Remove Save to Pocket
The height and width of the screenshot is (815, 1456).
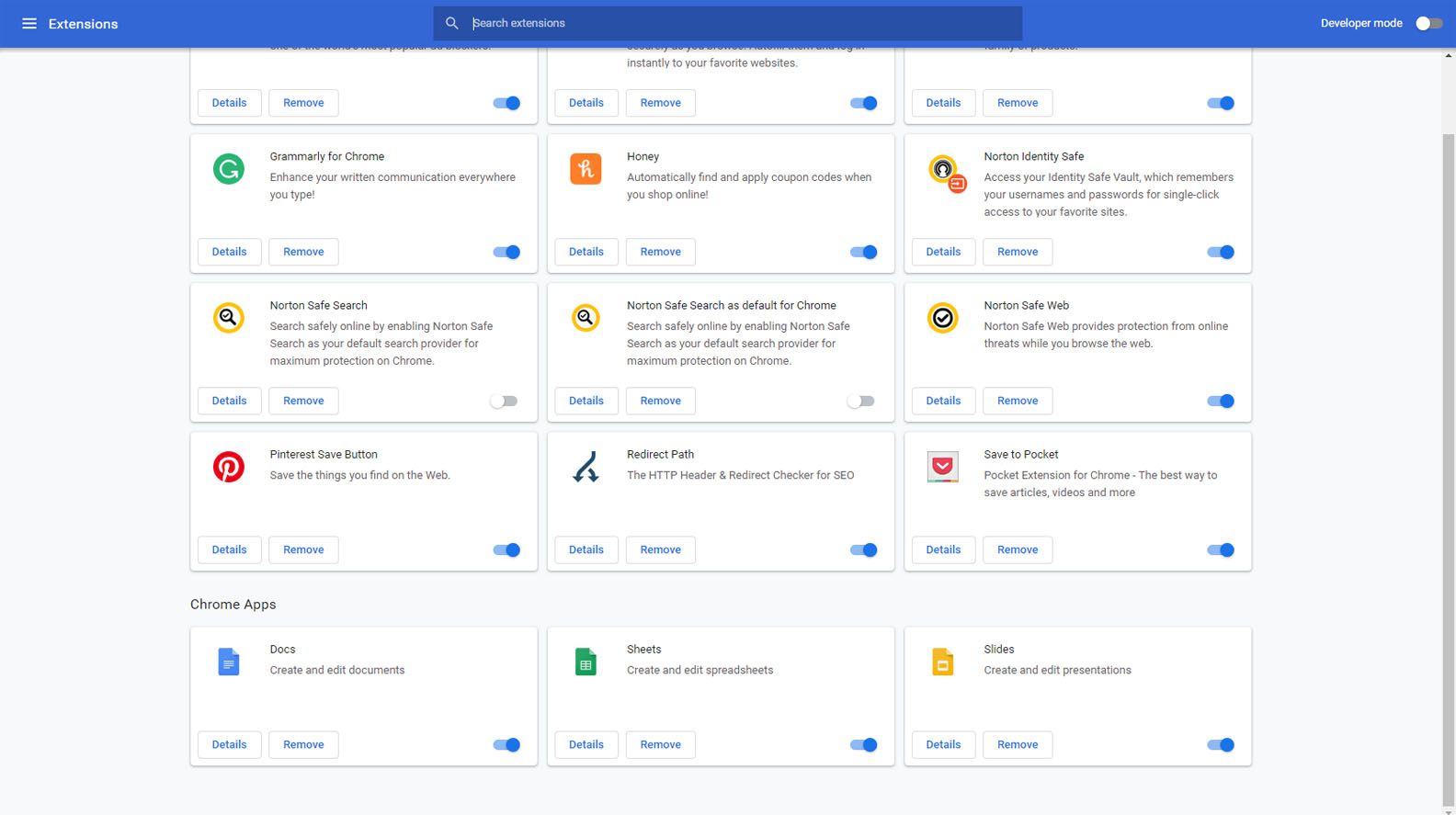tap(1018, 549)
